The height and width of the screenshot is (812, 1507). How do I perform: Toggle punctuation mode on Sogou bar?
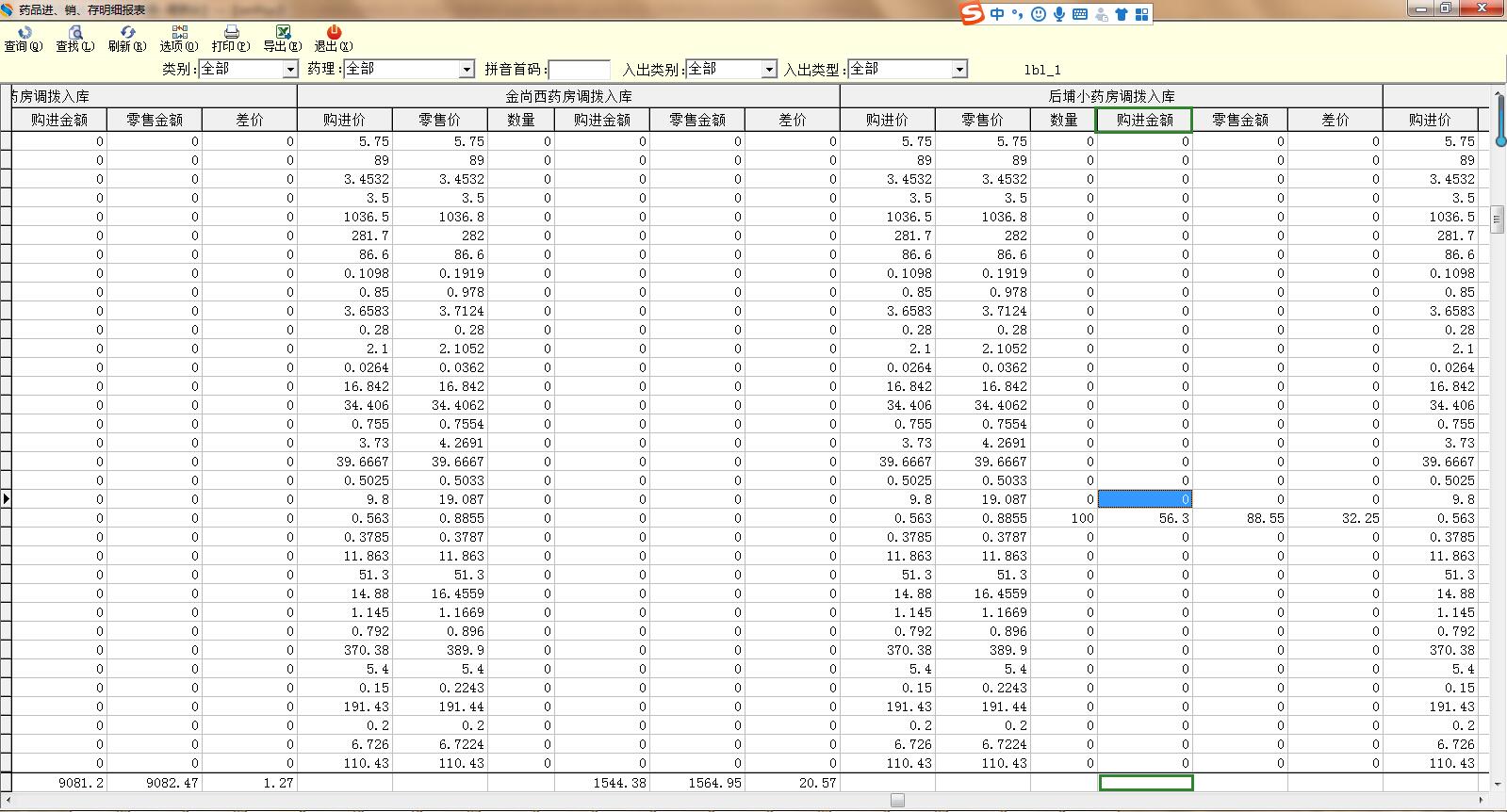coord(1018,14)
